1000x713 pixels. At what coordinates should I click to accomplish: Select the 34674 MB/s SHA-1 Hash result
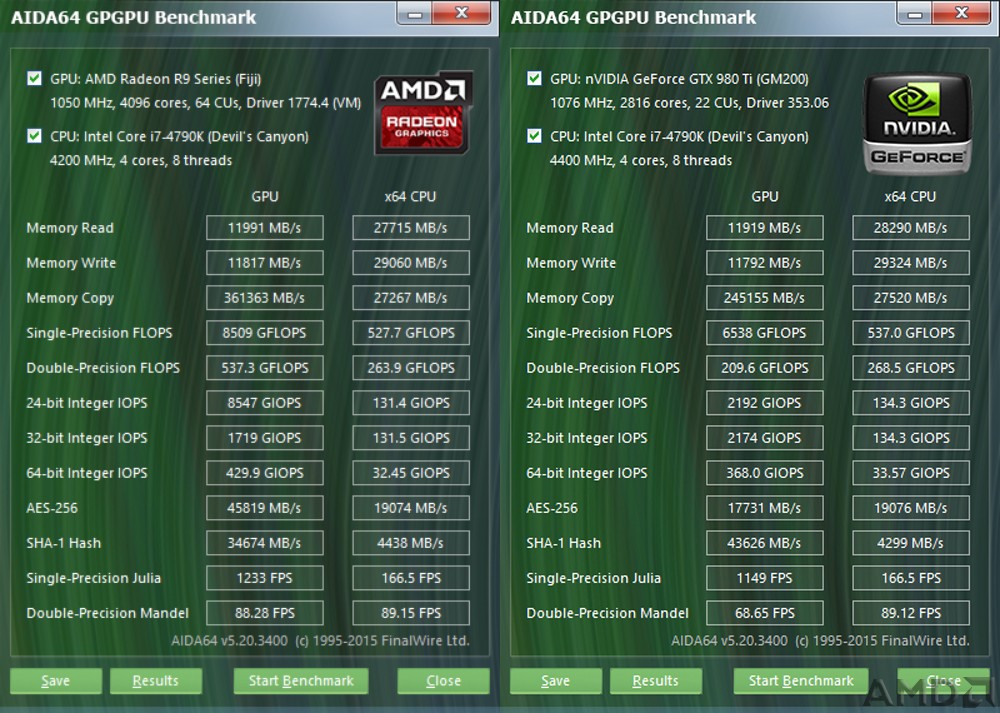(x=265, y=543)
